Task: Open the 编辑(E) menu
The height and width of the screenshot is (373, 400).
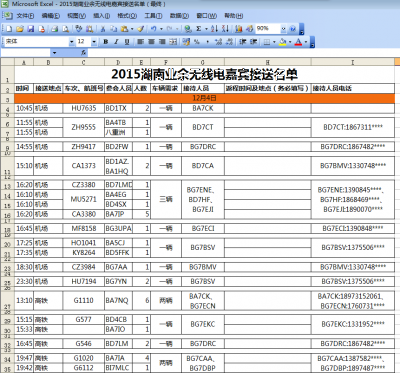Action: pyautogui.click(x=51, y=16)
